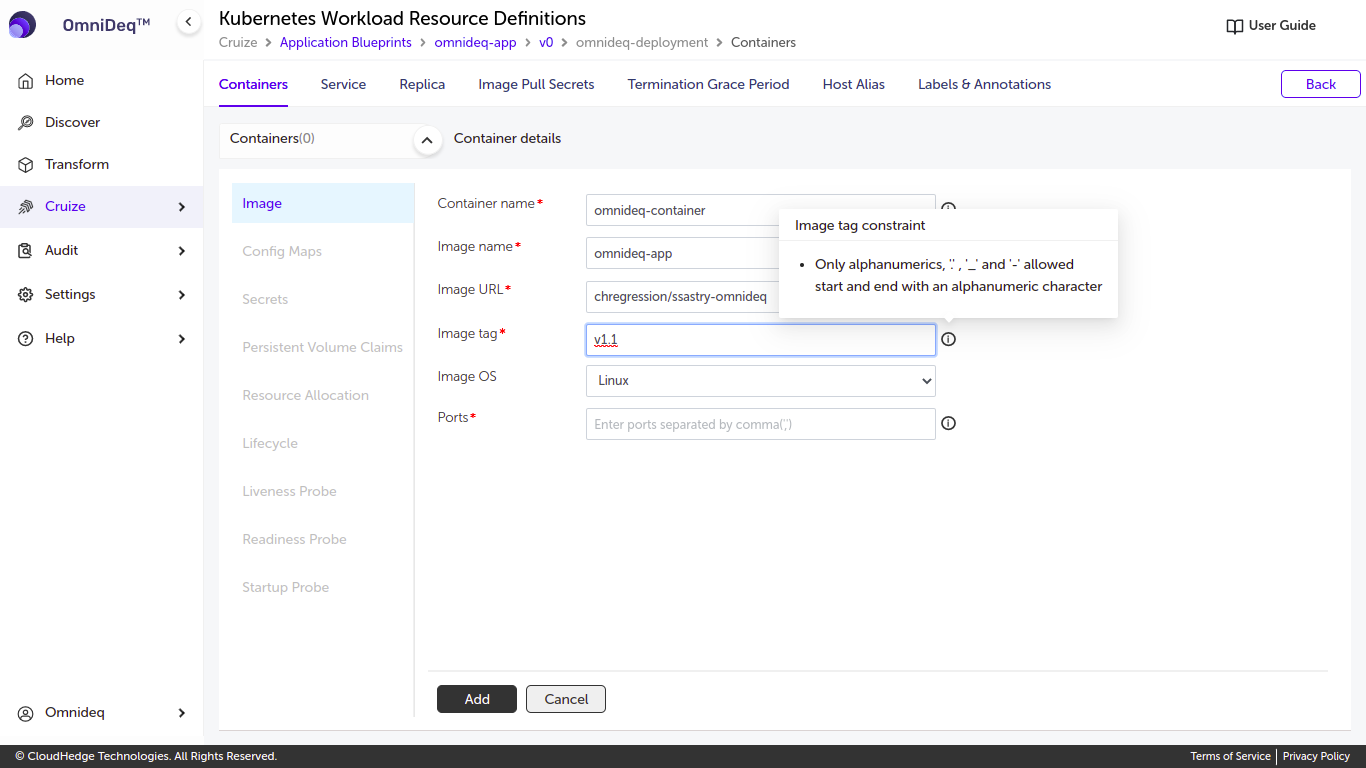1366x768 pixels.
Task: Click the OmniDeq logo icon
Action: tap(22, 25)
